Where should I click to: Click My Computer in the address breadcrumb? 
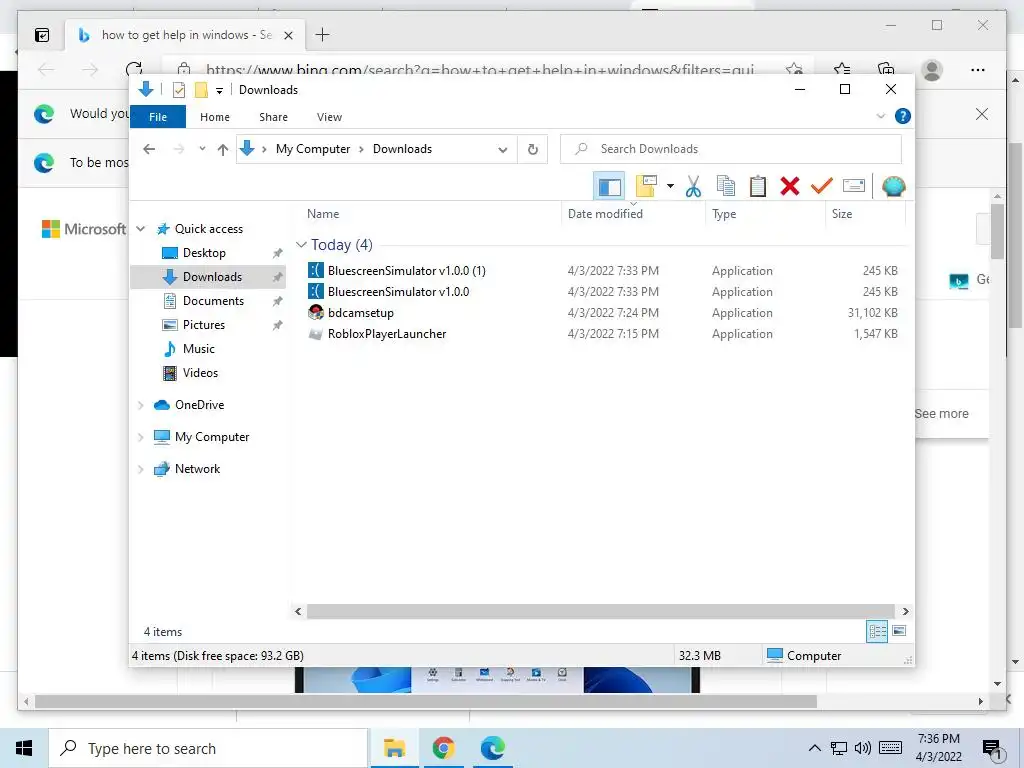click(x=313, y=149)
